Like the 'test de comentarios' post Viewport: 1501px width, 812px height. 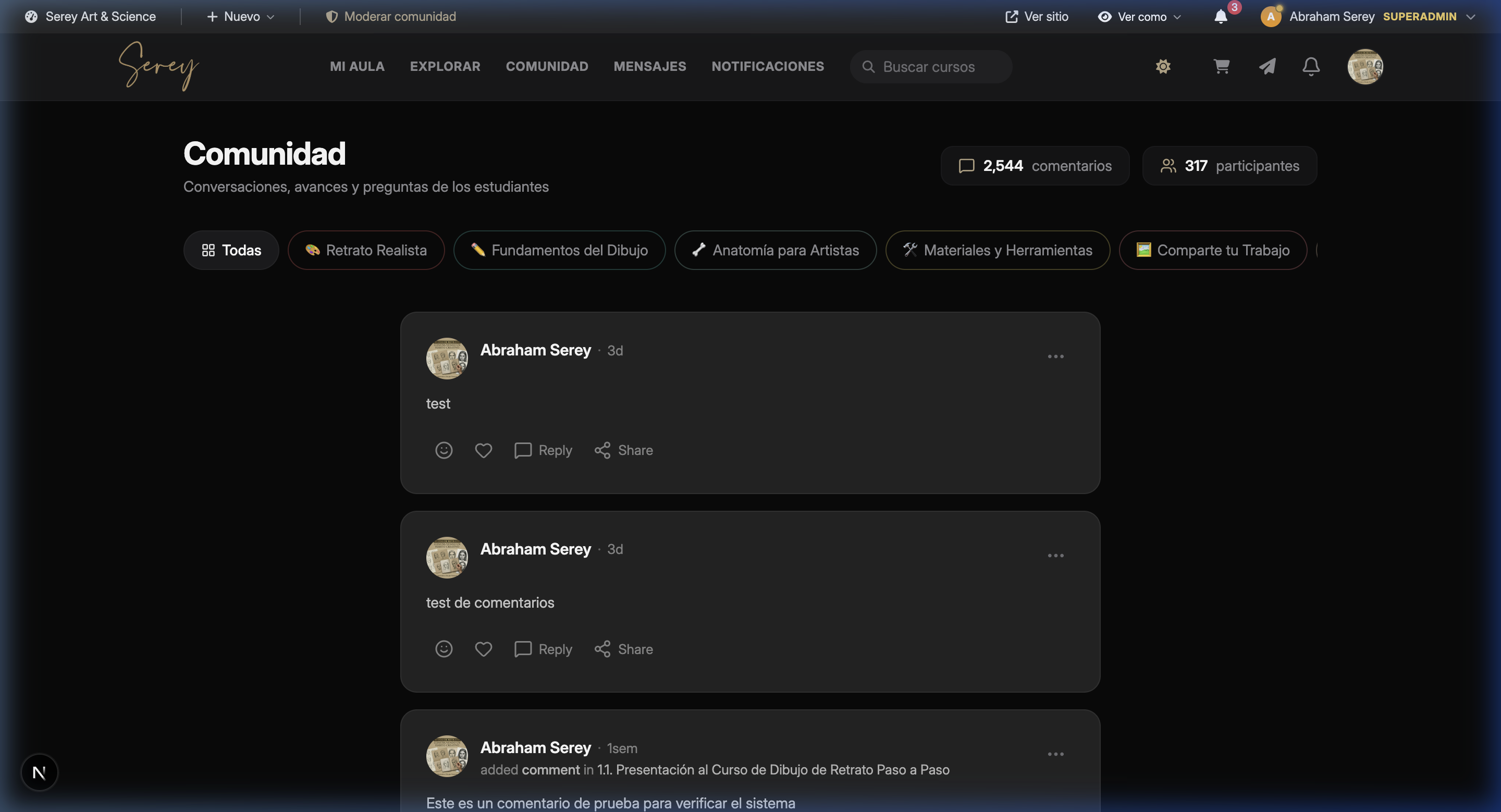click(483, 649)
